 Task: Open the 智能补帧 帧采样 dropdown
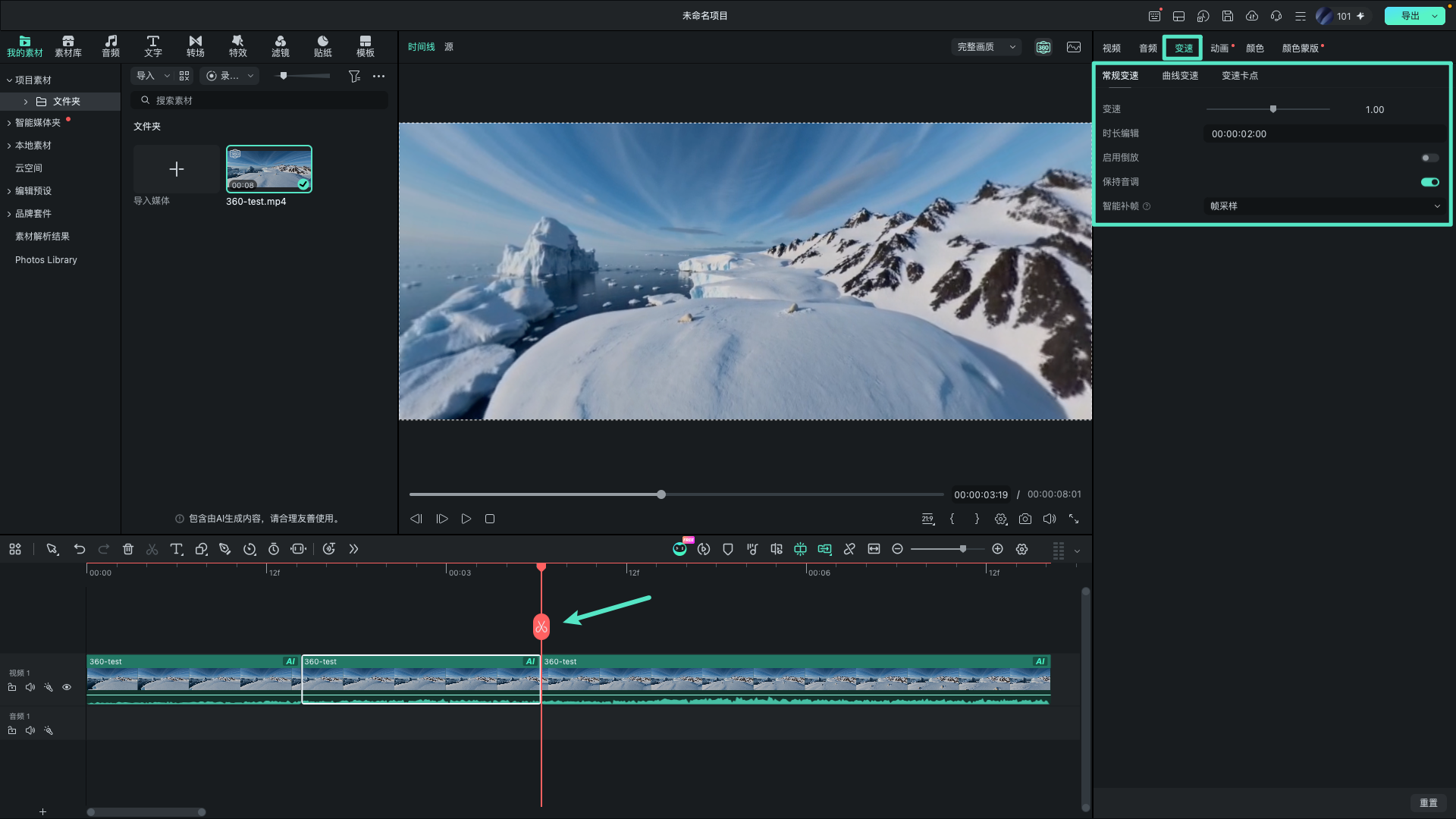(x=1325, y=206)
